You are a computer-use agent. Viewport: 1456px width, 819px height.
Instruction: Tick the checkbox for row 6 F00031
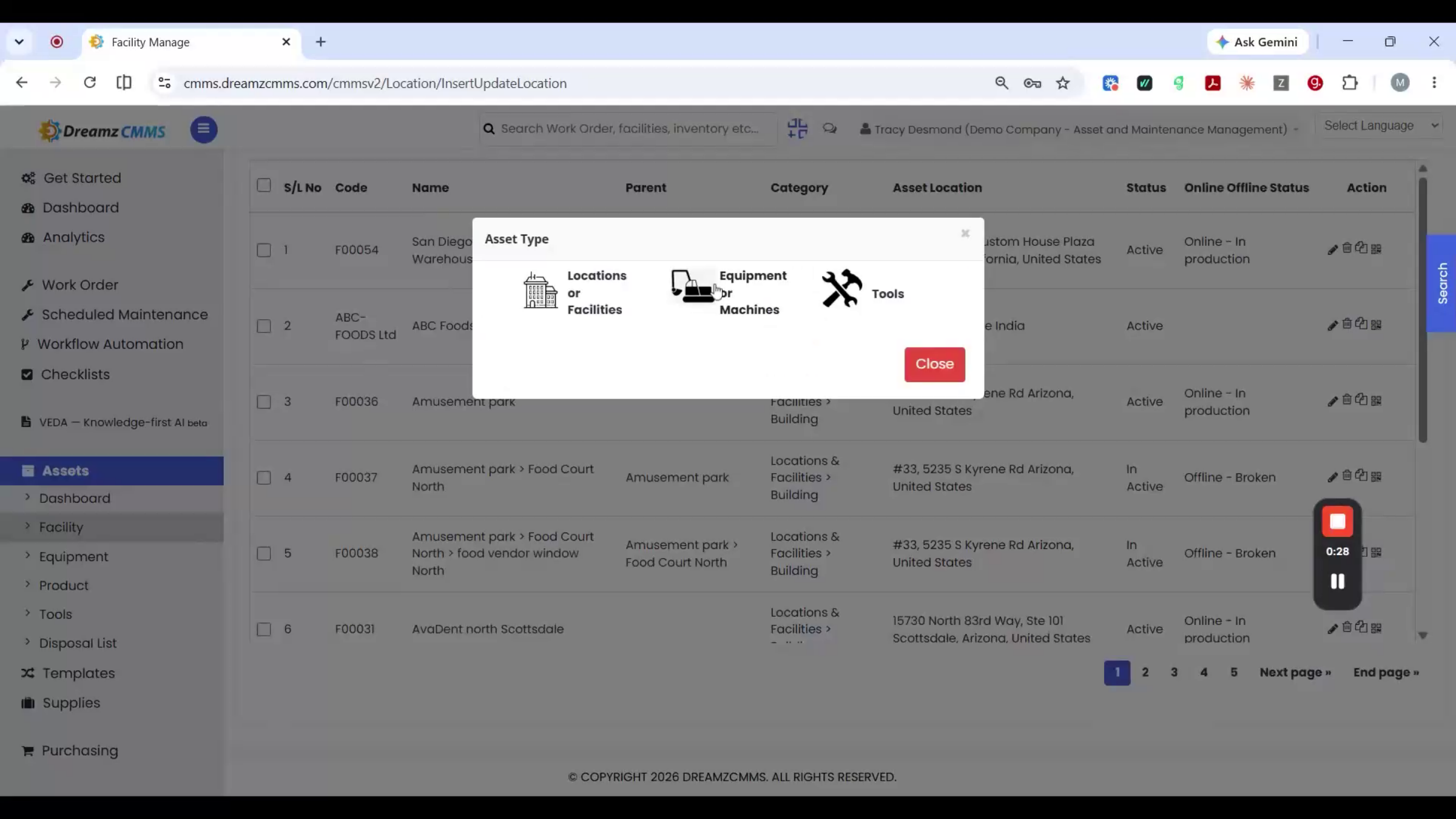(263, 629)
